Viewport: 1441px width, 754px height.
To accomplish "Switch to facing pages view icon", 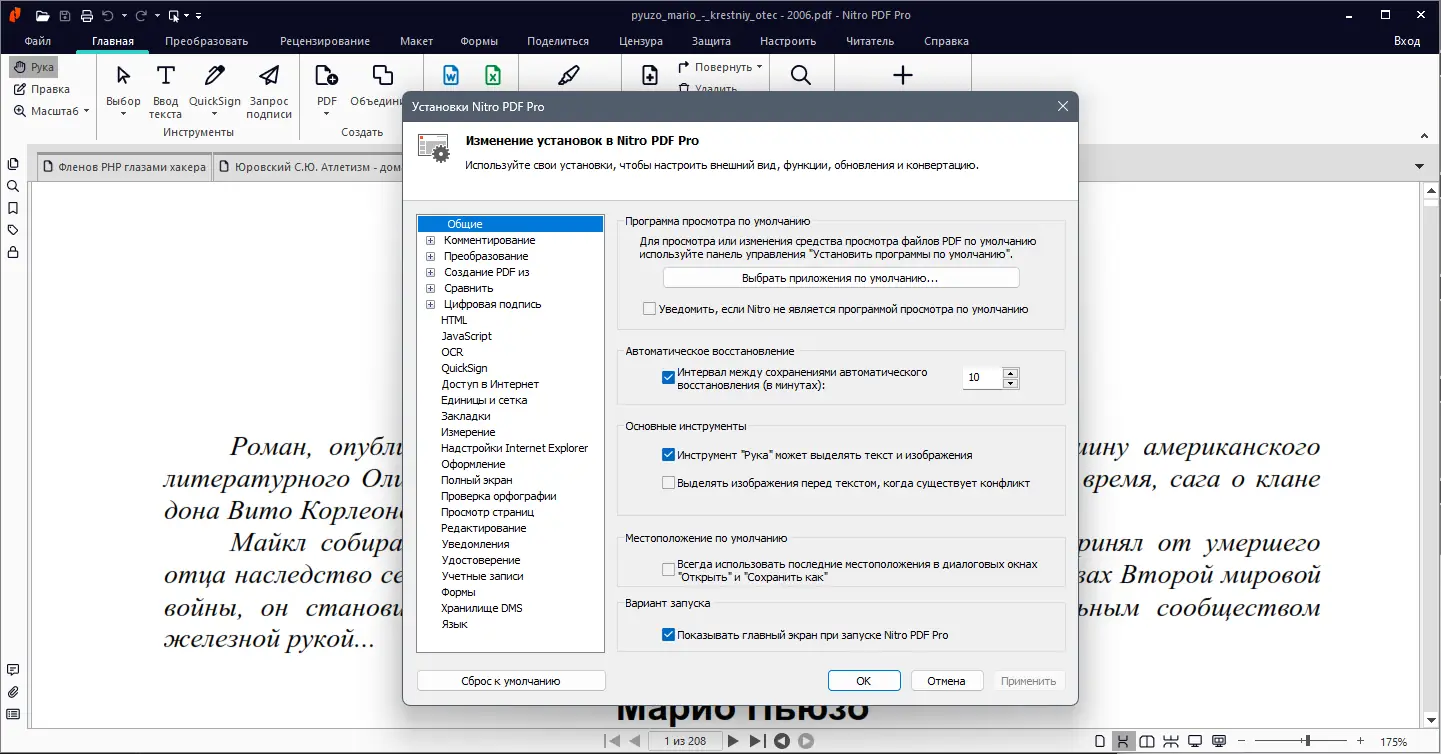I will pyautogui.click(x=1147, y=741).
